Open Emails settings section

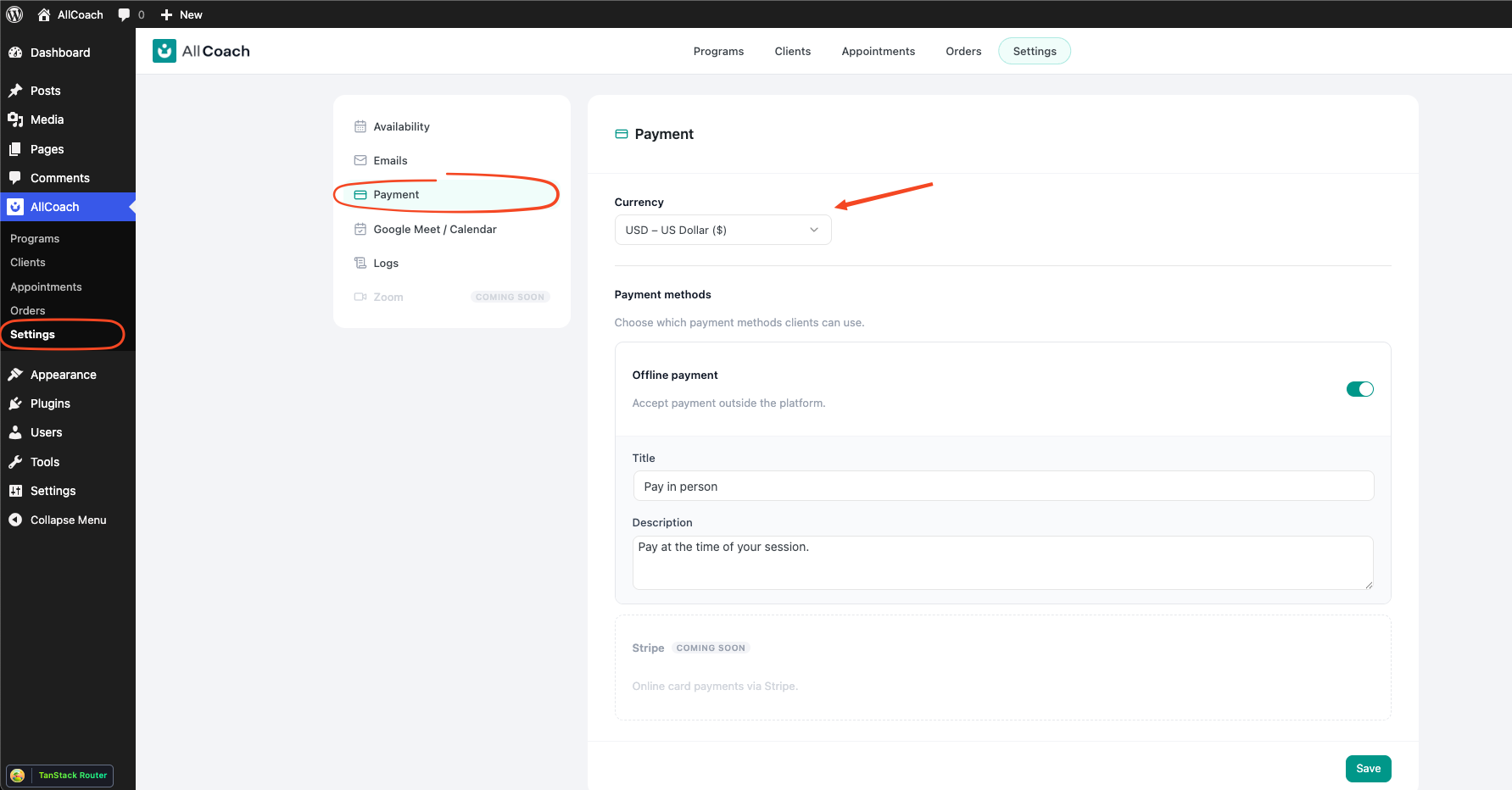[x=452, y=160]
